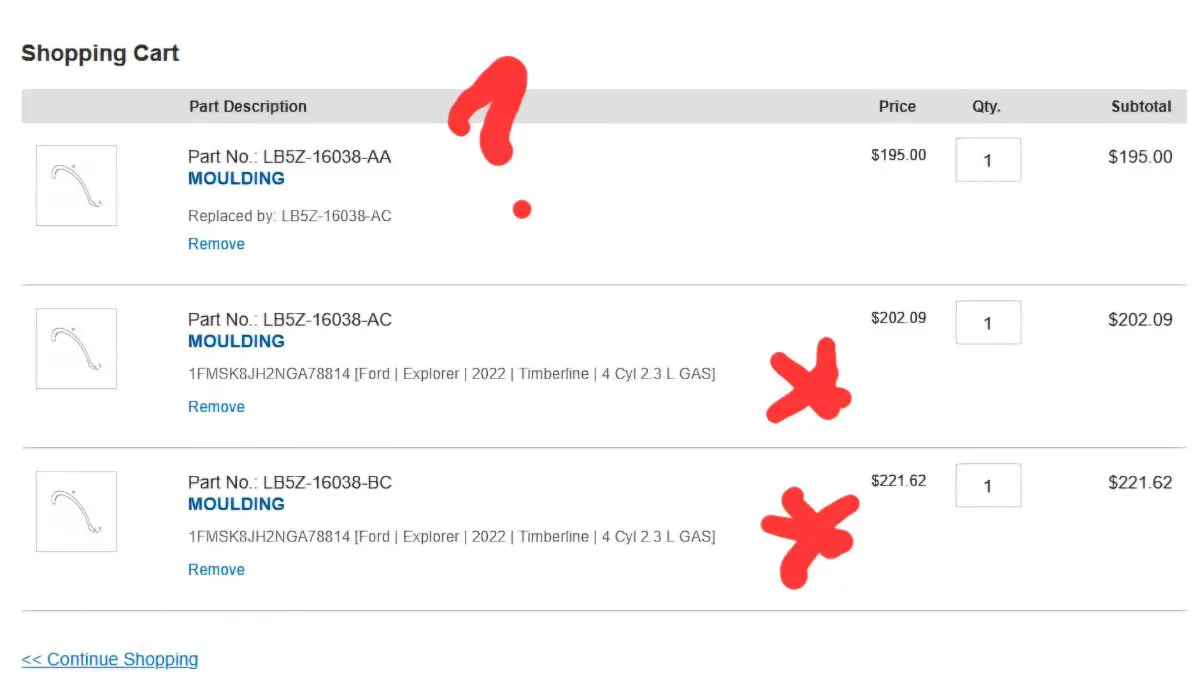Image resolution: width=1200 pixels, height=682 pixels.
Task: Go back via Continue Shopping link
Action: [110, 660]
